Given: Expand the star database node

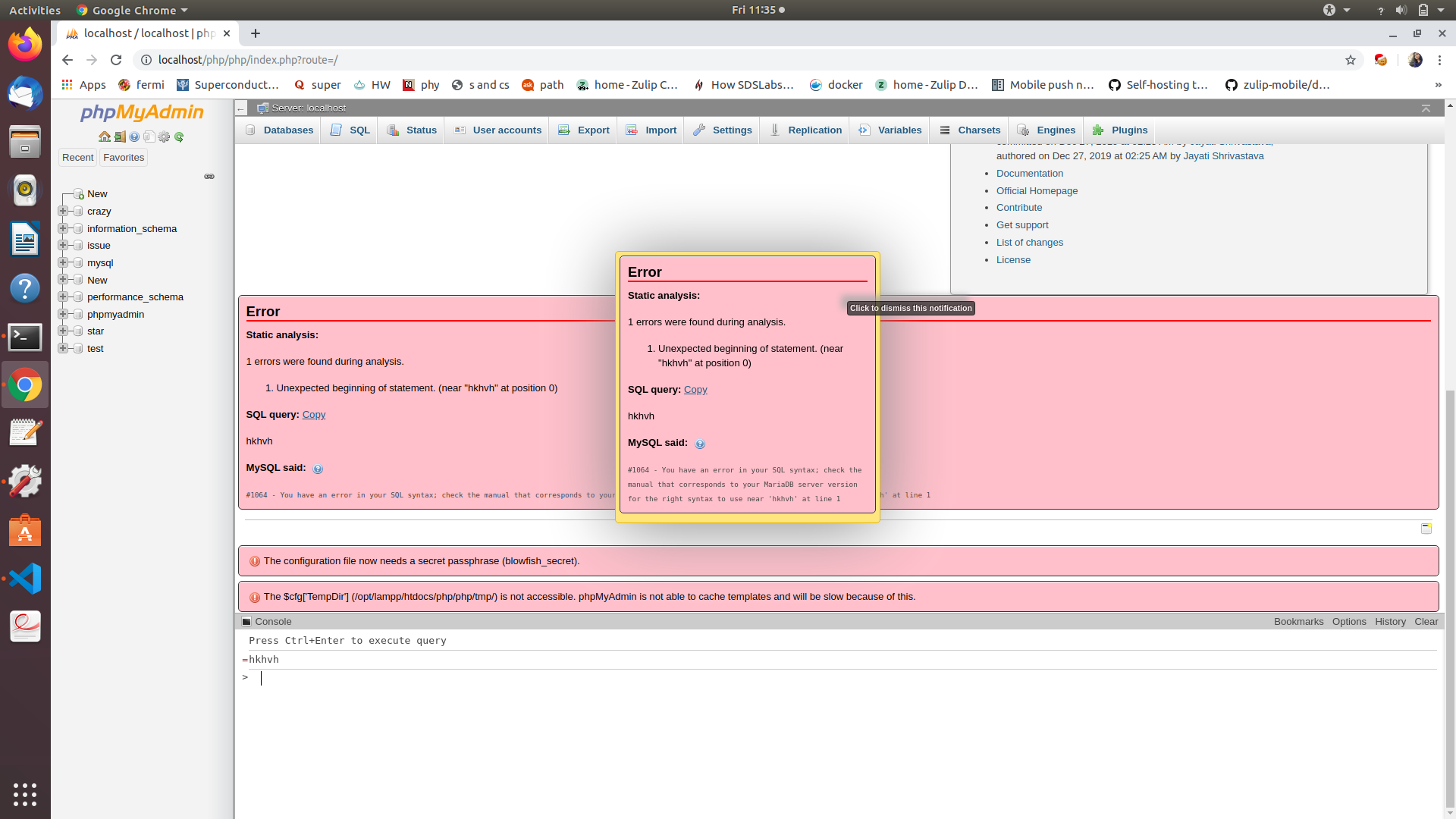Looking at the screenshot, I should pos(63,331).
